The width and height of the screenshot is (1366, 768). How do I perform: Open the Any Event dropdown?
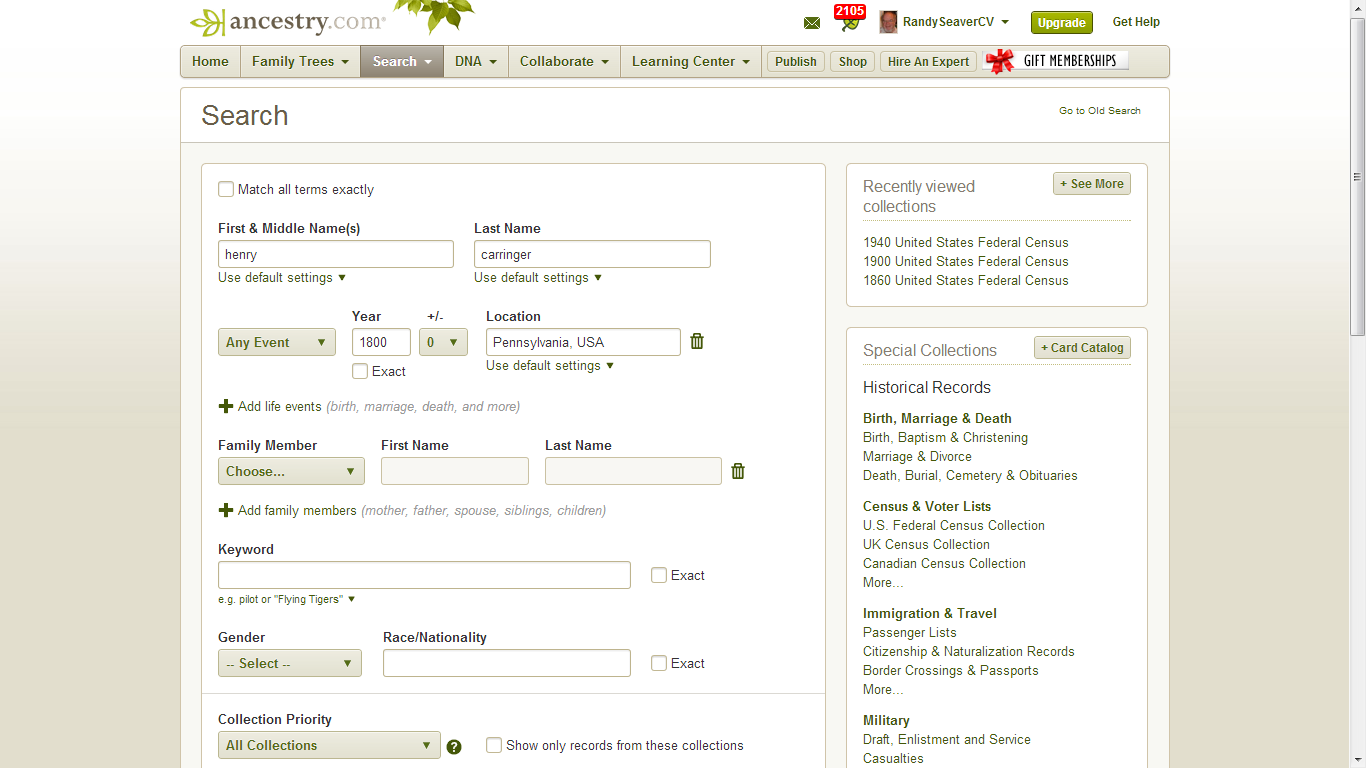(x=276, y=341)
